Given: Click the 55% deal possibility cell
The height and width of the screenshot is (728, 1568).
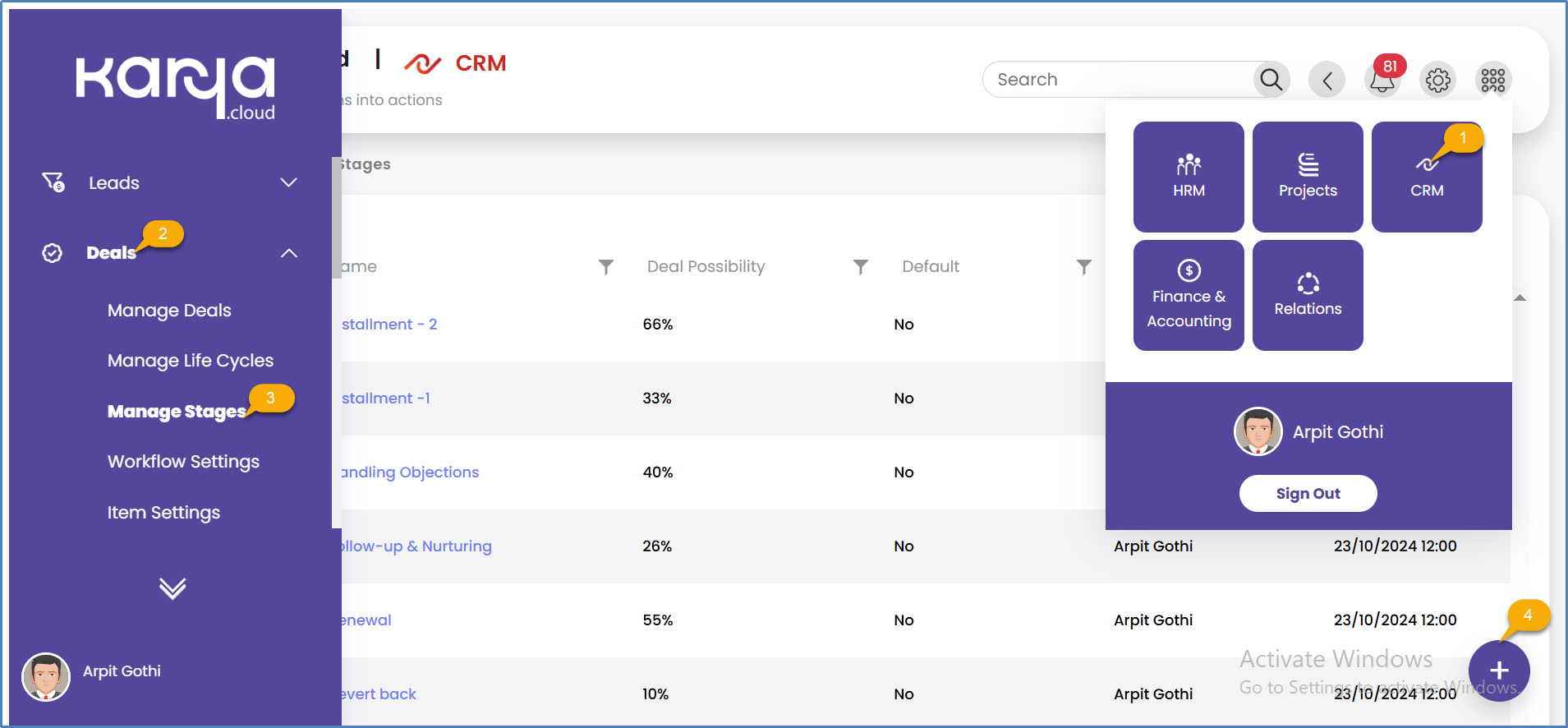Looking at the screenshot, I should pyautogui.click(x=658, y=620).
